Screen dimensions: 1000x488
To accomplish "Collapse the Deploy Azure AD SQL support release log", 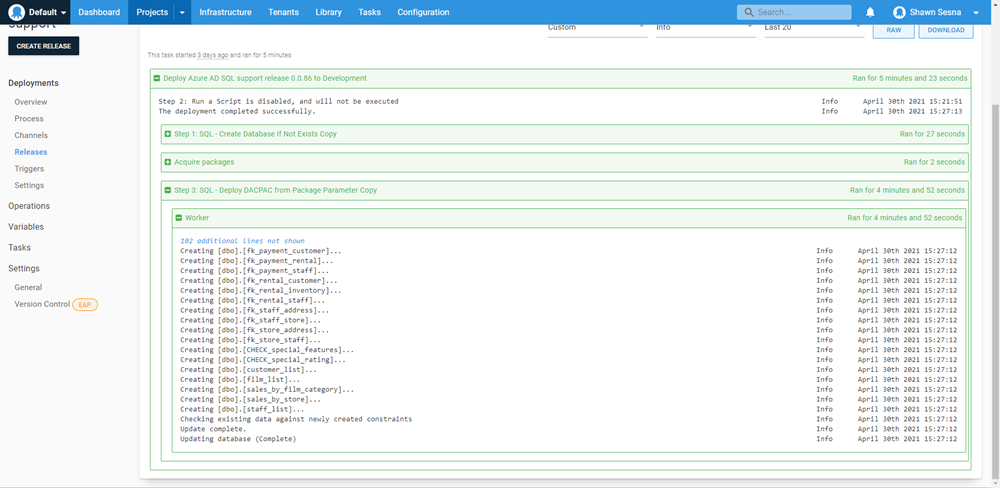I will (157, 78).
